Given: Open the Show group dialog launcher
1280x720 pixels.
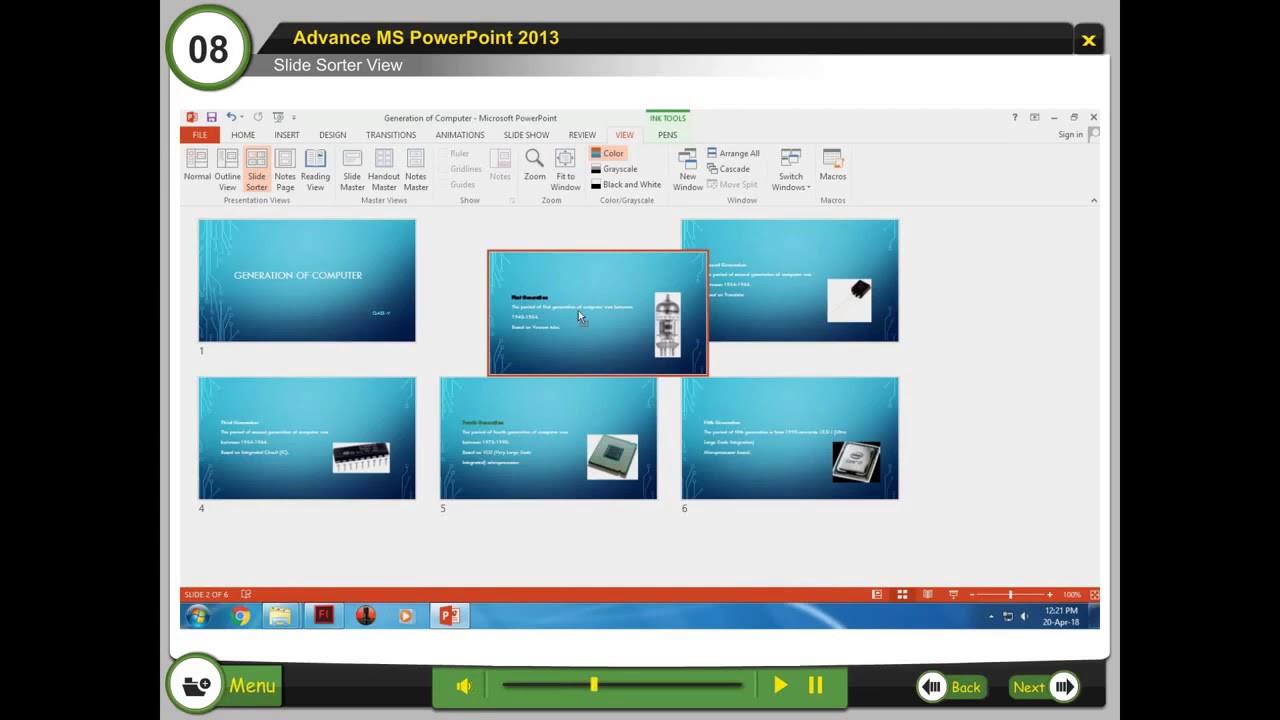Looking at the screenshot, I should point(512,201).
